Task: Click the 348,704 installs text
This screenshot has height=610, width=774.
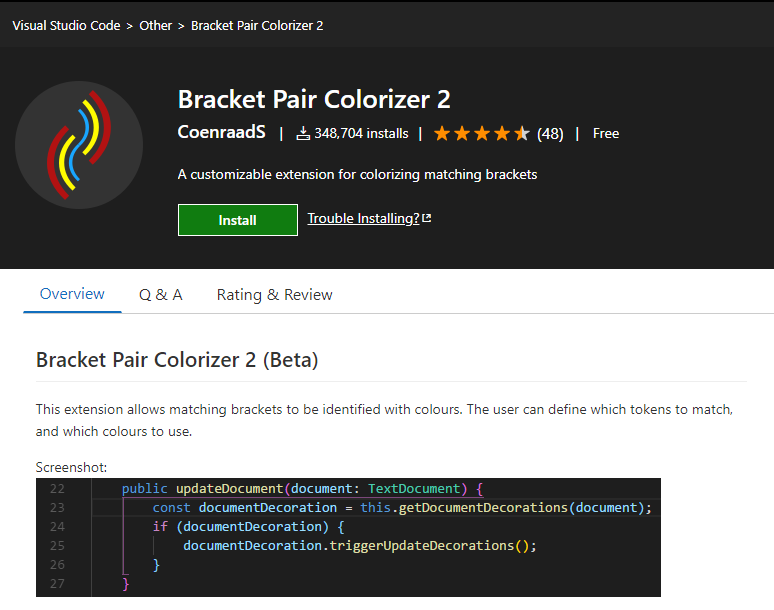Action: click(x=361, y=134)
